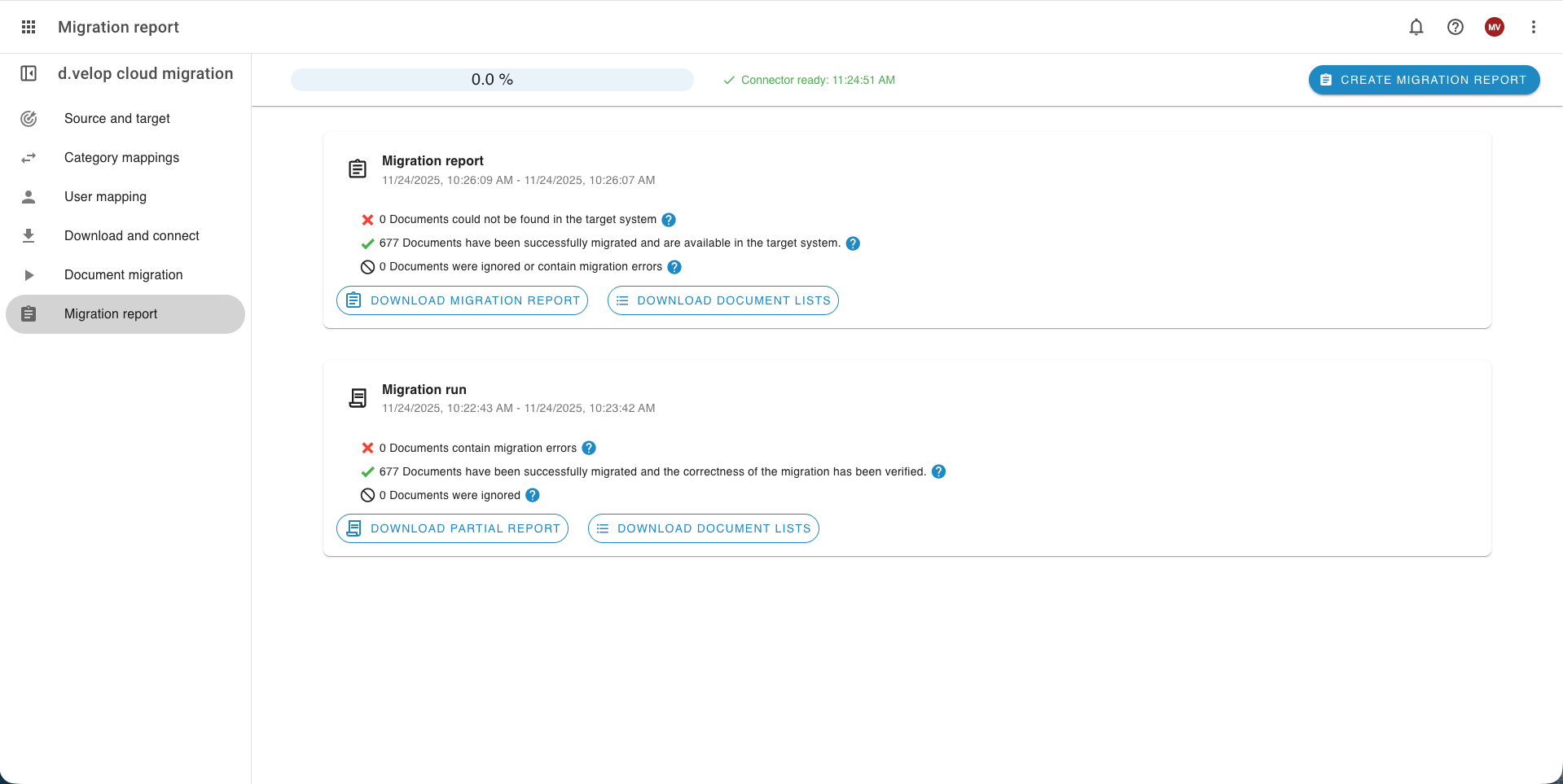Viewport: 1563px width, 784px height.
Task: Open the app launcher grid icon
Action: [28, 26]
